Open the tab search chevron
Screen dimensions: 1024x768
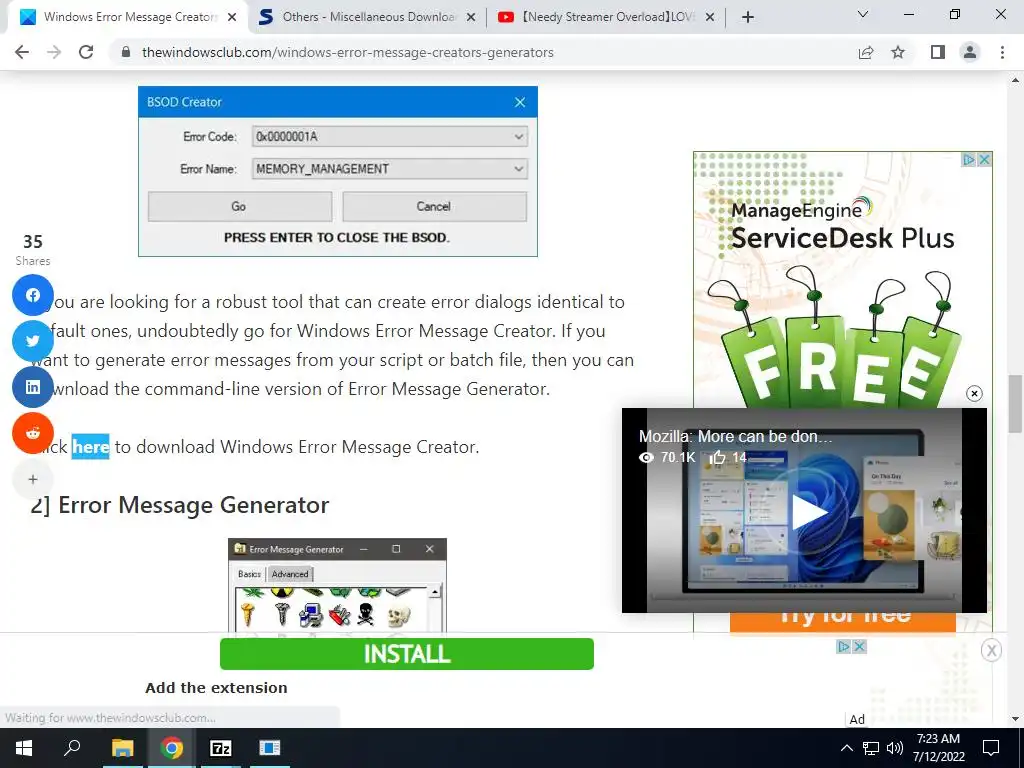(863, 14)
